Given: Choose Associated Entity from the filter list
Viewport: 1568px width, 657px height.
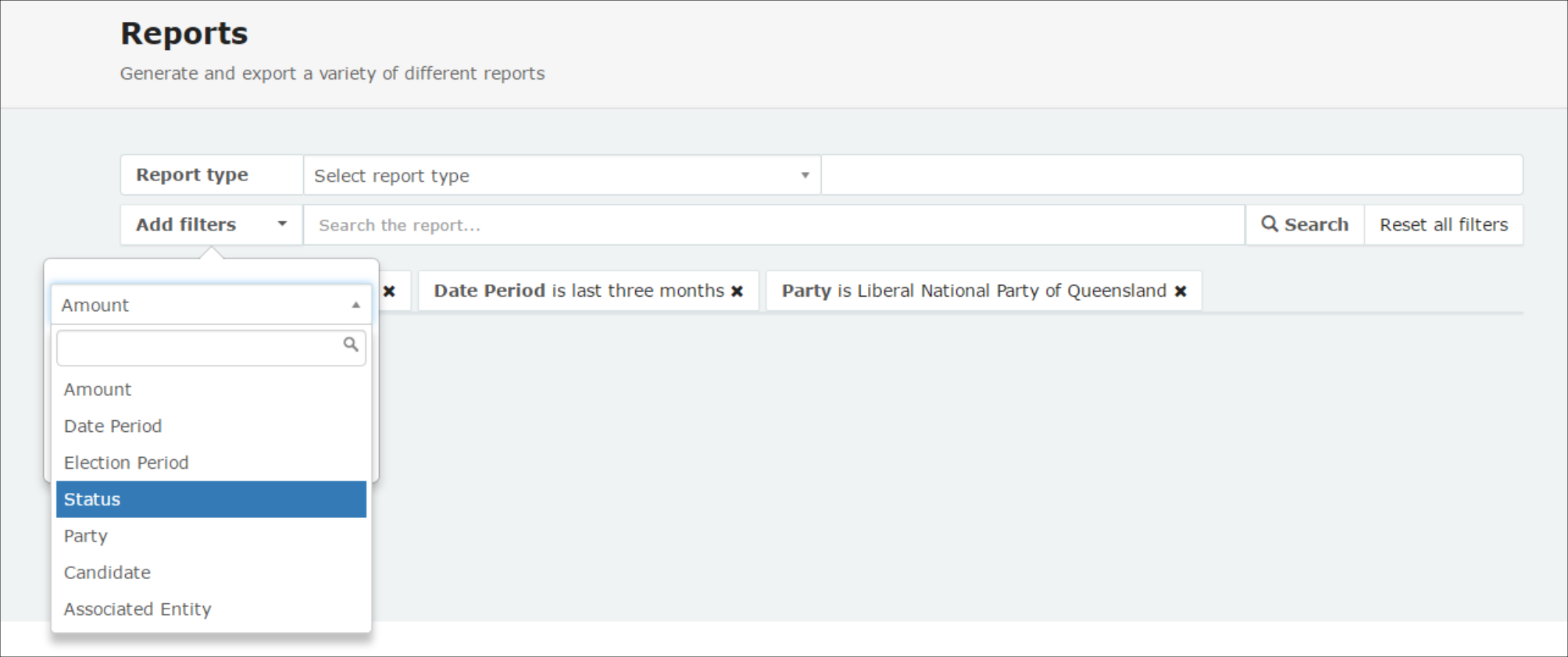Looking at the screenshot, I should 211,609.
